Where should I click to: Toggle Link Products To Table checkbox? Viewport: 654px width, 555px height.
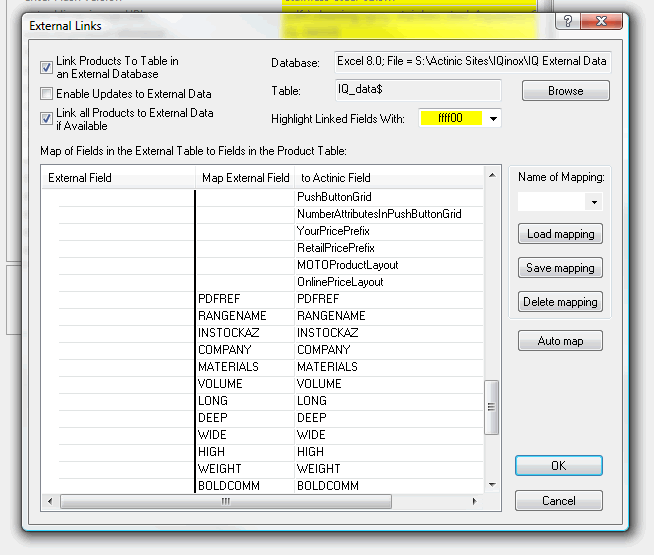click(x=47, y=68)
